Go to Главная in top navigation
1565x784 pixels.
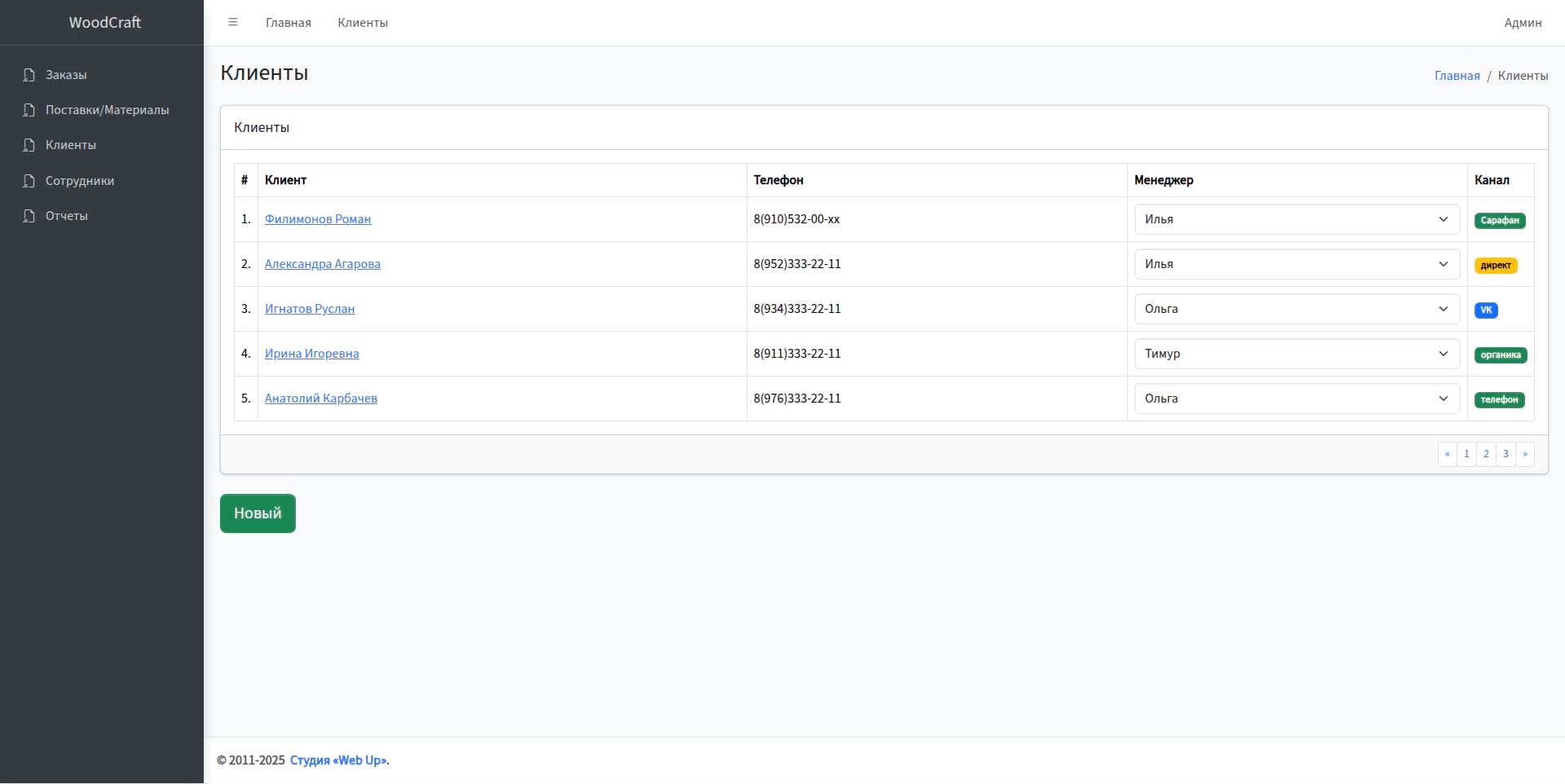click(x=288, y=23)
